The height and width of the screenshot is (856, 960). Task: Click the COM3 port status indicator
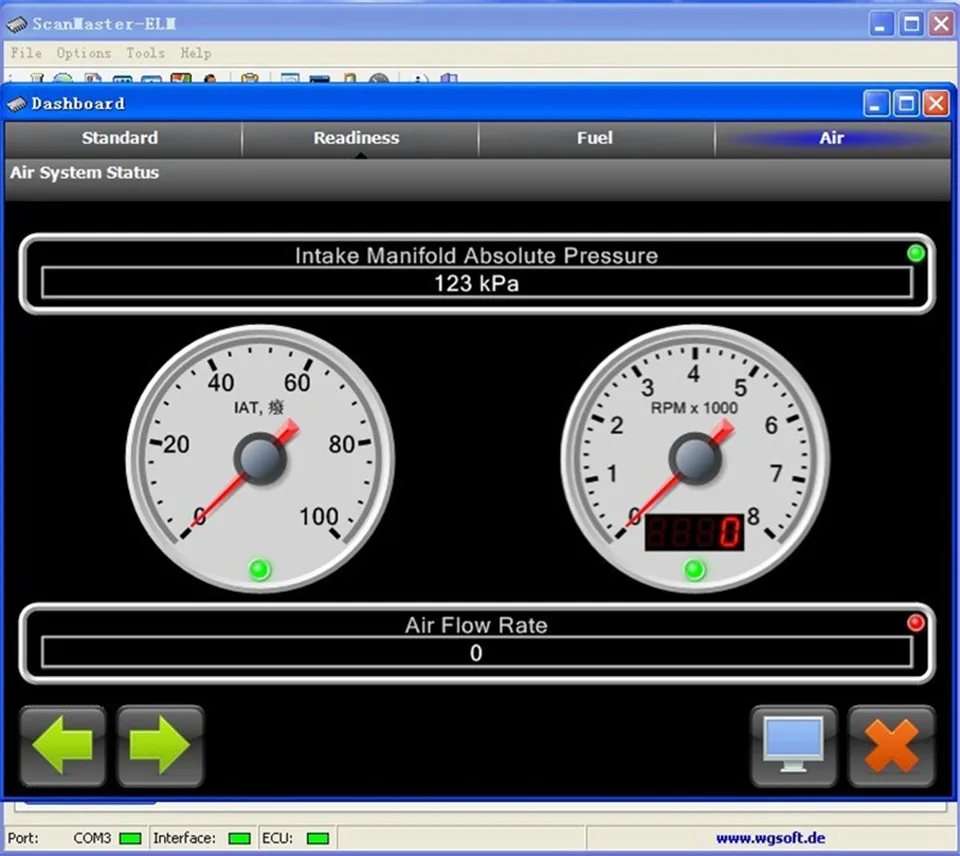(x=130, y=838)
